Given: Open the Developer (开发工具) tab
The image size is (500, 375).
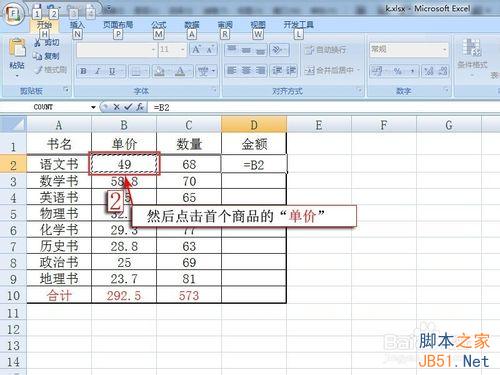Looking at the screenshot, I should 299,25.
